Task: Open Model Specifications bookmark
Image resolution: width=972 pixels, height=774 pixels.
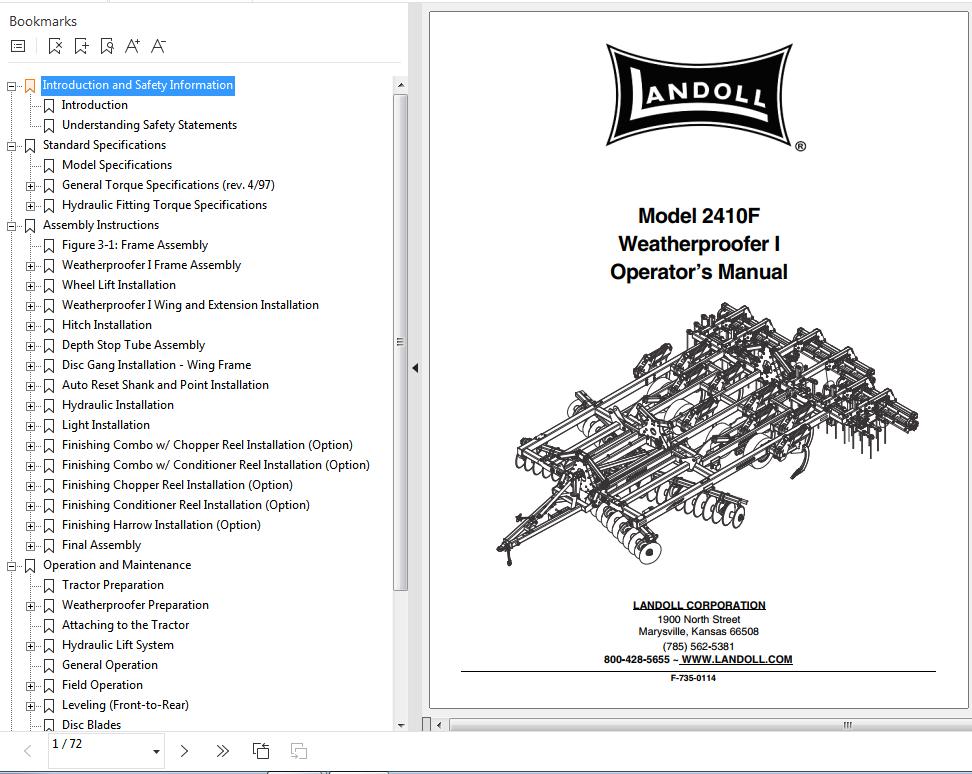Action: [117, 165]
